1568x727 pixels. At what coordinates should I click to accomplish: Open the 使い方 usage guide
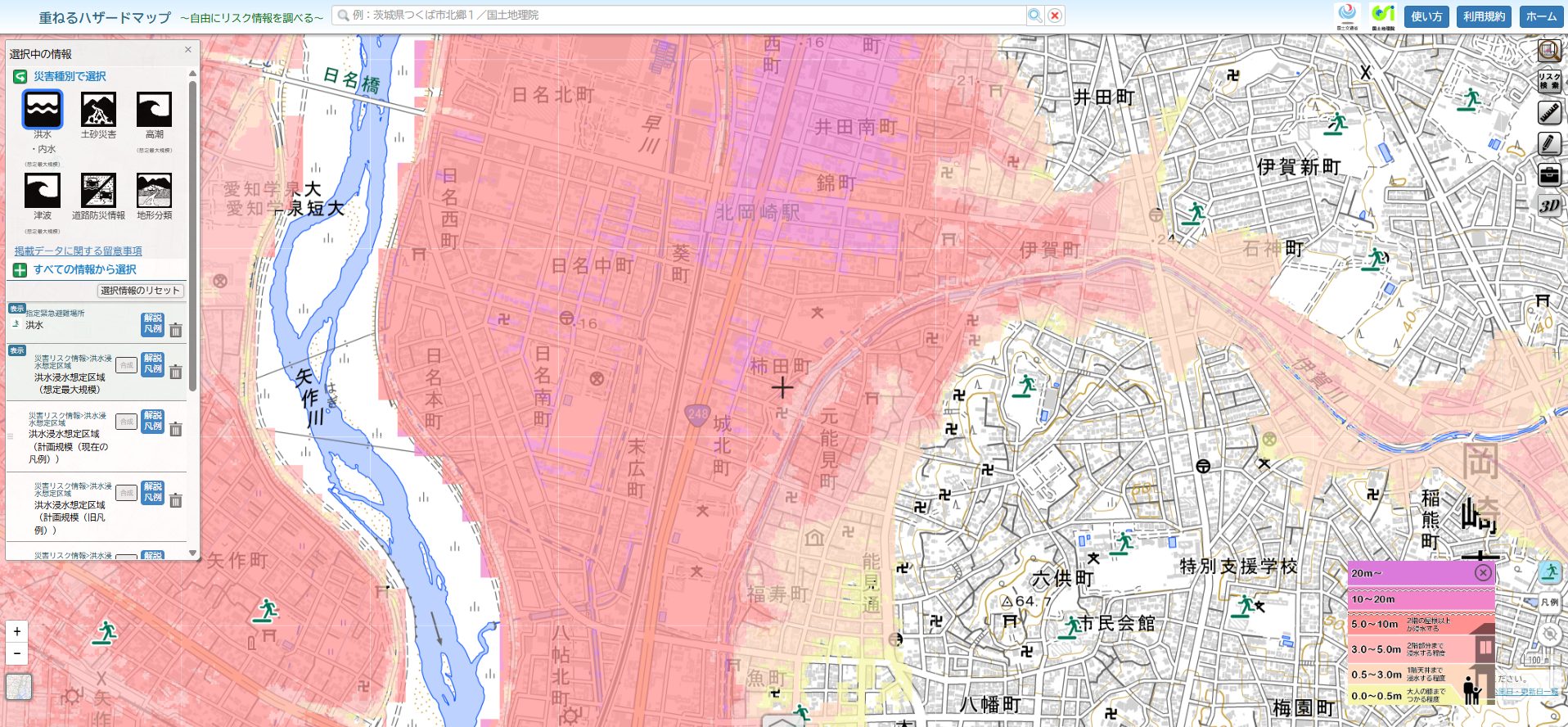coord(1426,16)
